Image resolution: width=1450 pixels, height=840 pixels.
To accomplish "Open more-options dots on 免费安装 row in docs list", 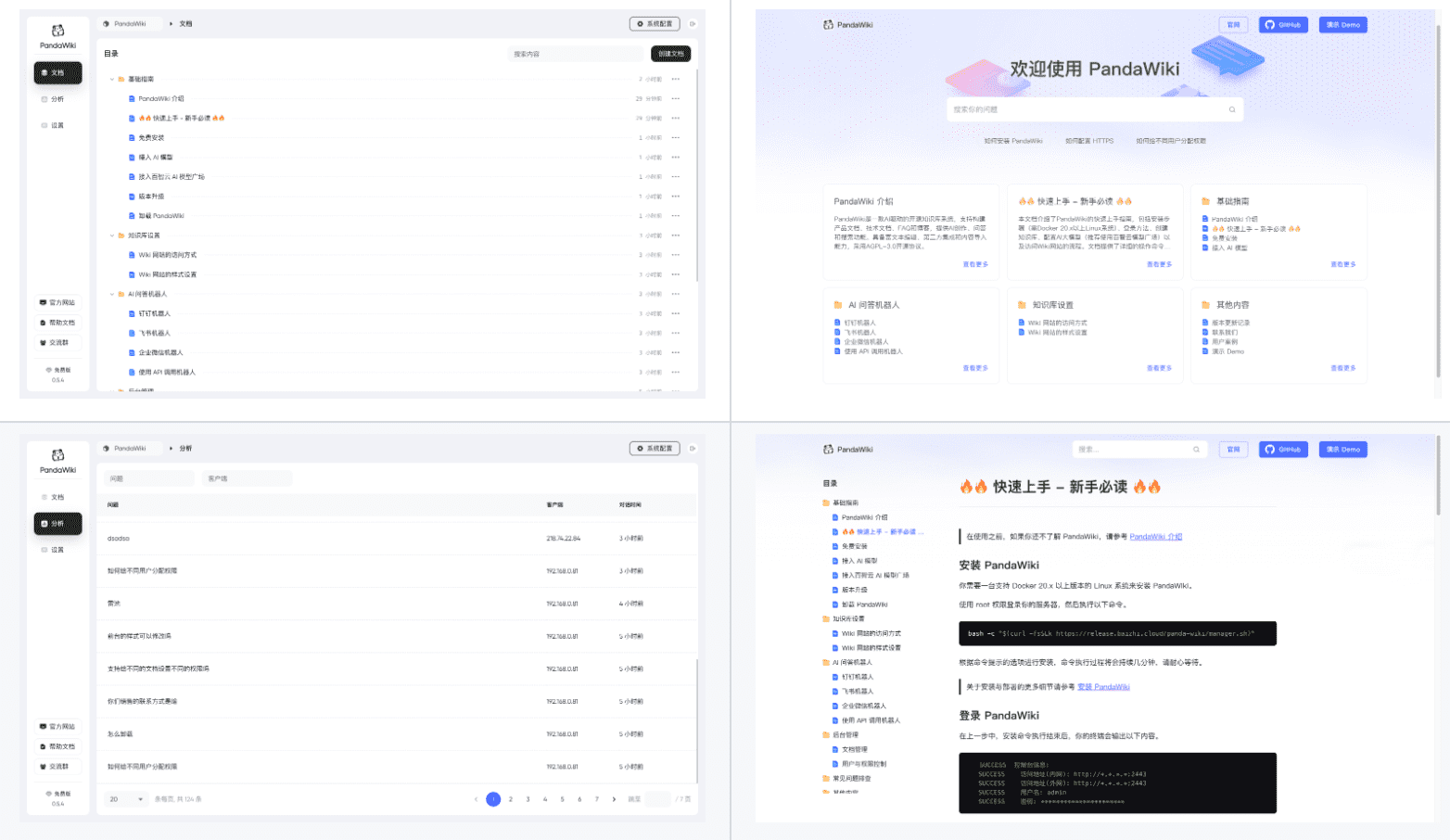I will (x=675, y=138).
